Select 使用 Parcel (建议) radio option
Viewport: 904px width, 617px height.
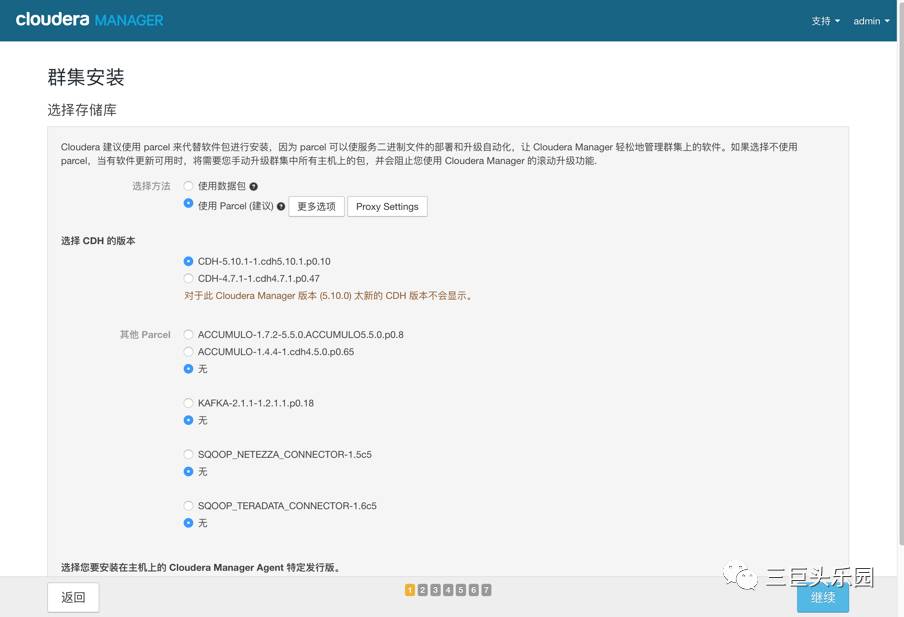(x=188, y=203)
